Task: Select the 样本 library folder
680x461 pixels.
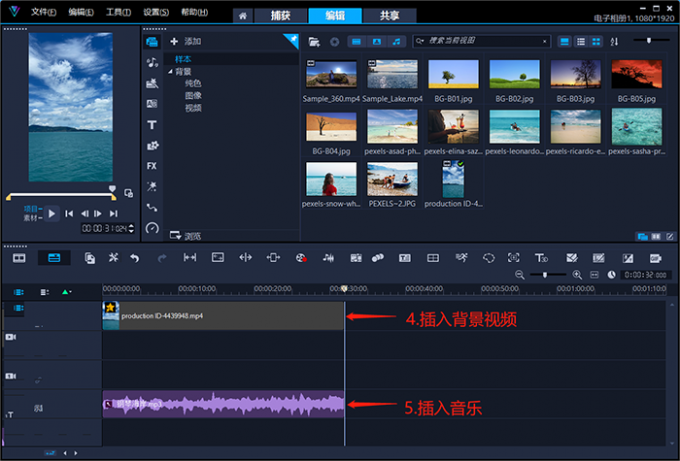Action: tap(183, 59)
